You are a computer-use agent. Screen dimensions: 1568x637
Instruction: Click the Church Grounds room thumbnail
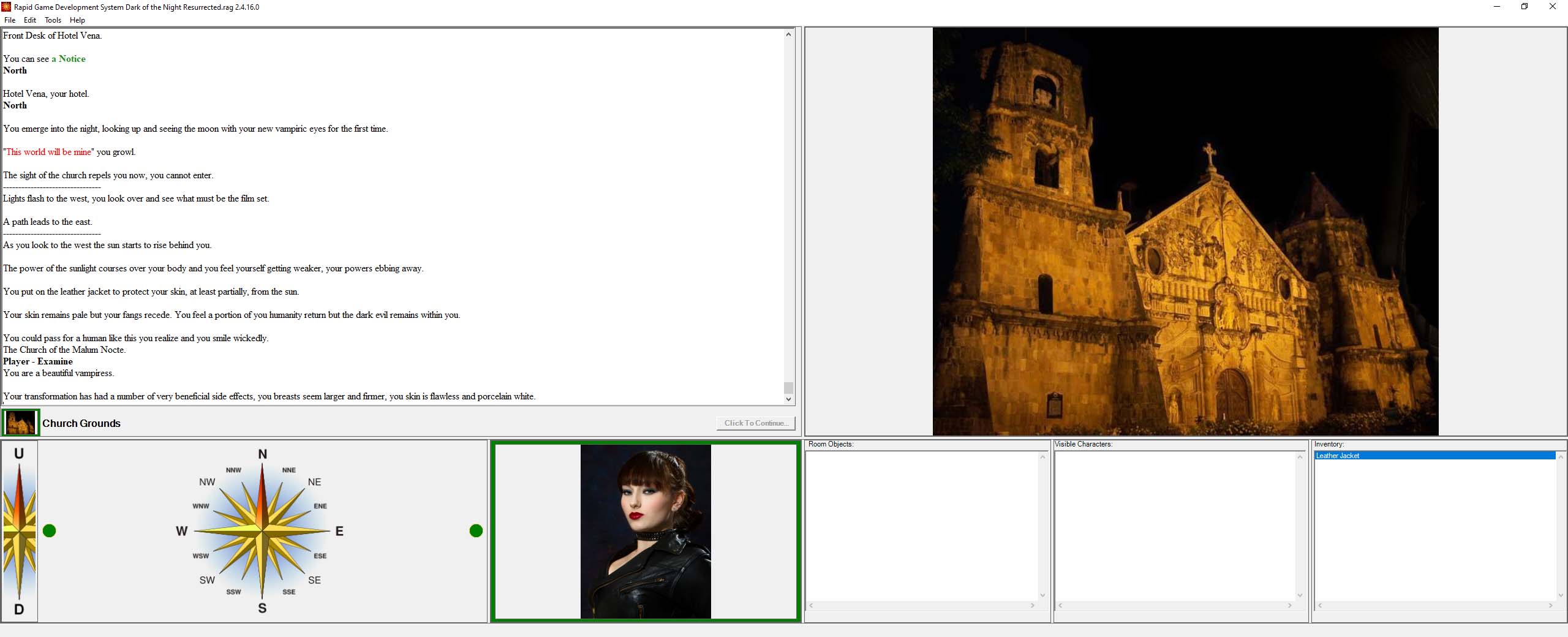pos(21,423)
